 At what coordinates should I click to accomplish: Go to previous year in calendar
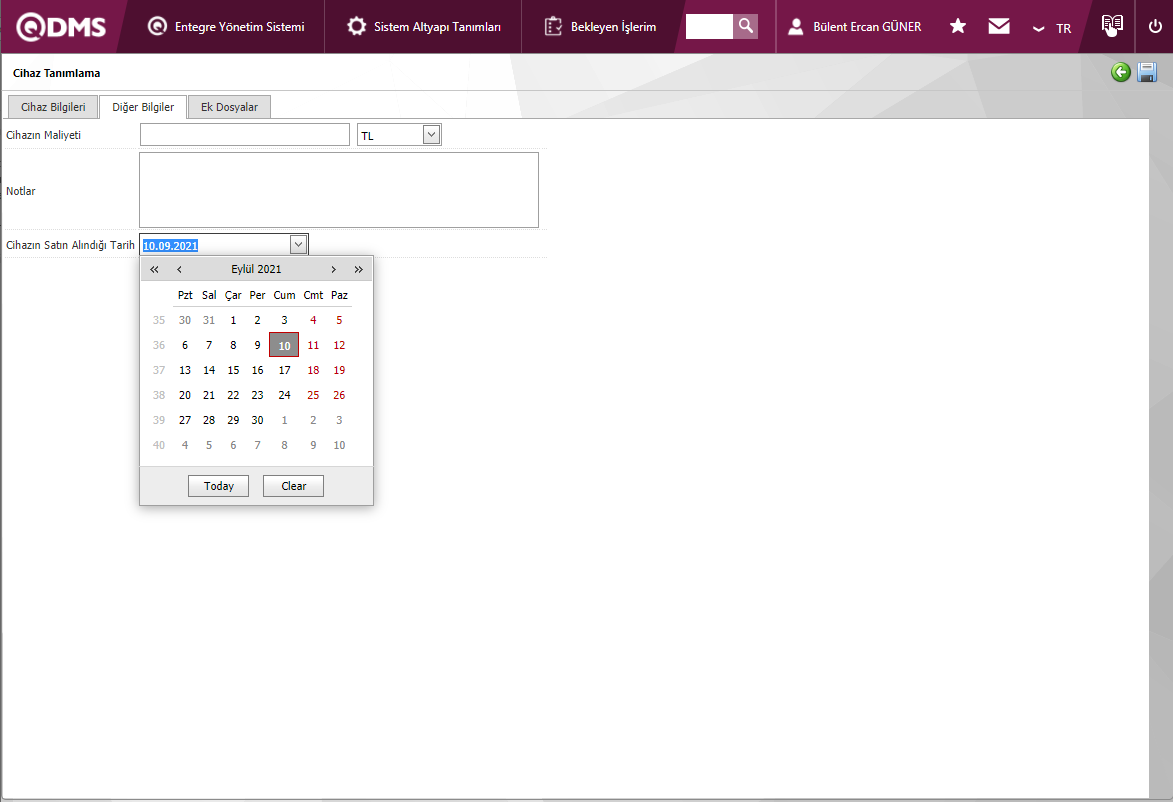(154, 269)
